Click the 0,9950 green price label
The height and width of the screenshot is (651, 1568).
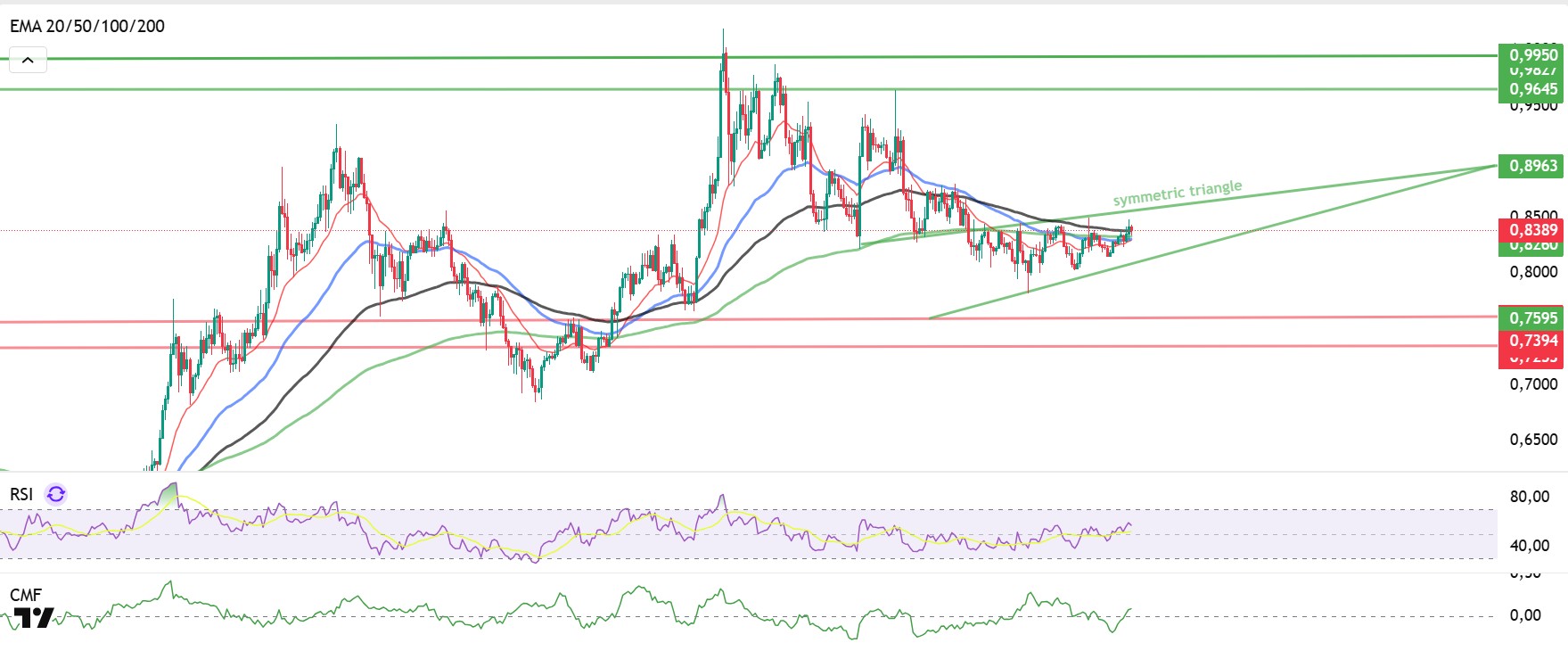click(x=1532, y=54)
